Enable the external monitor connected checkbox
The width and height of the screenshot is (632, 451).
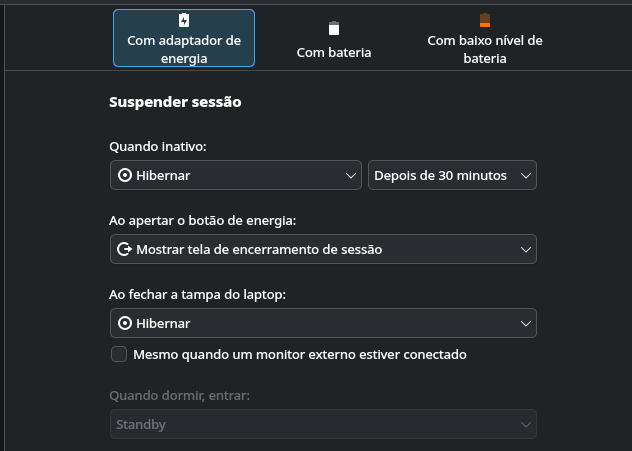tap(119, 354)
